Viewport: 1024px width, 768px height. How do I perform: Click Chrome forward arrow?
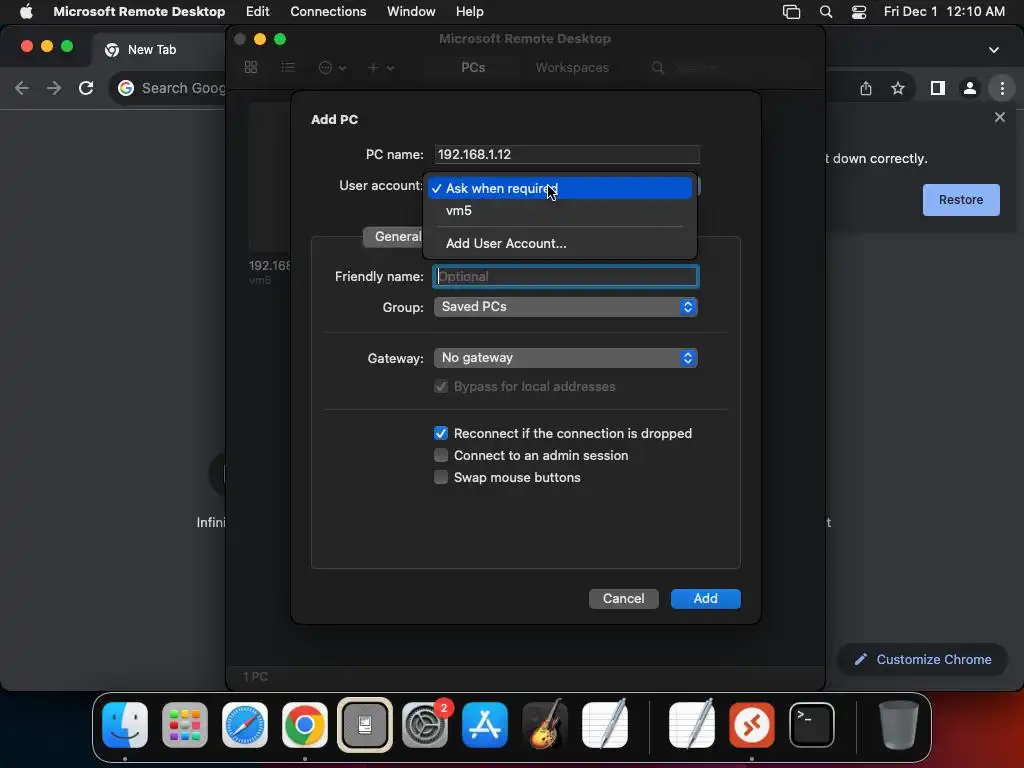tap(54, 88)
